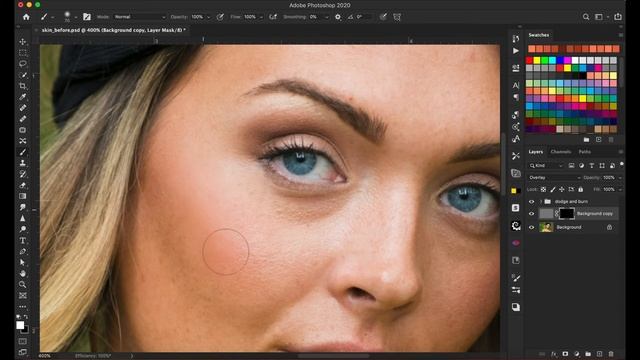
Task: Toggle lock transparent pixels
Action: [543, 189]
